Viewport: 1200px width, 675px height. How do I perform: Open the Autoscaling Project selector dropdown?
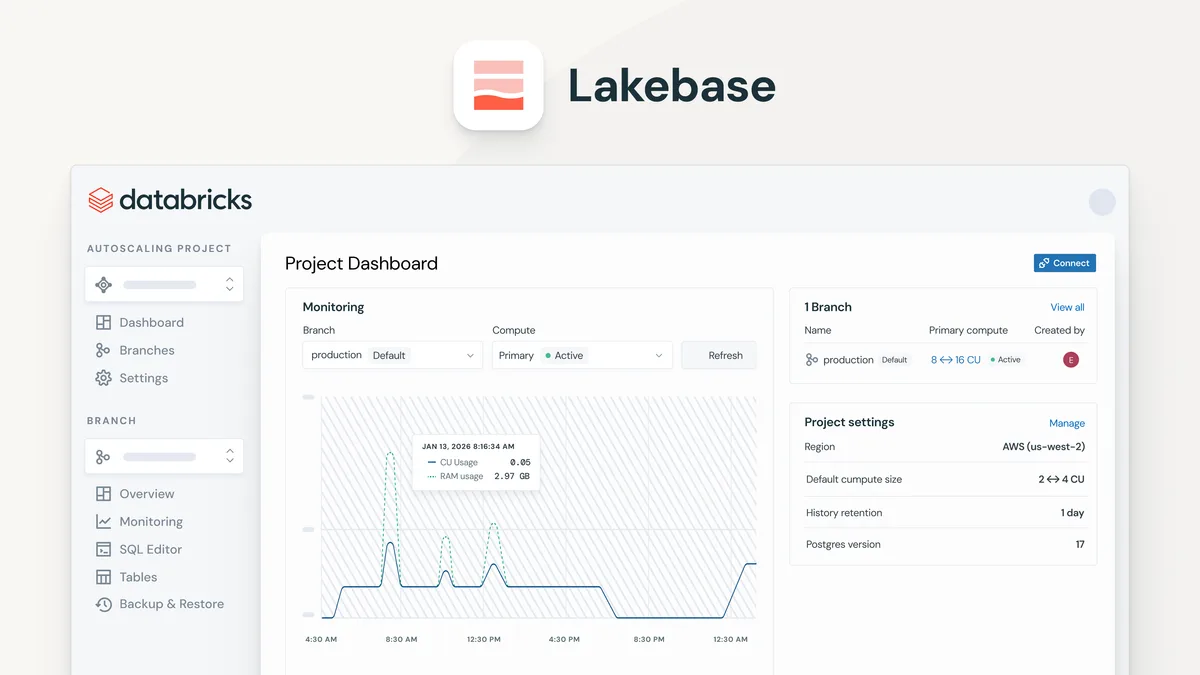164,285
